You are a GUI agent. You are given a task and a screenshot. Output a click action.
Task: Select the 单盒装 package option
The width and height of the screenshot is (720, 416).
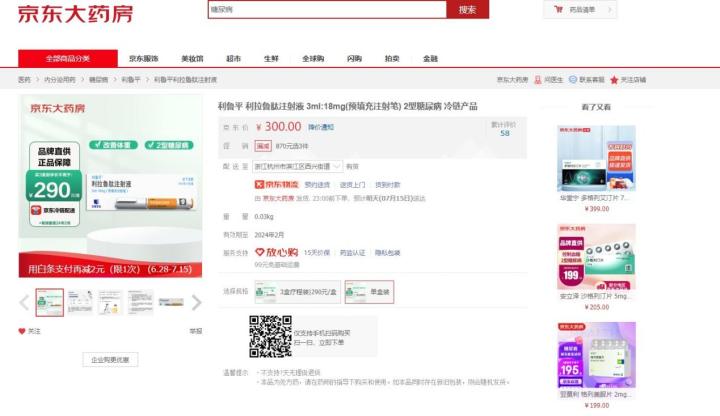pyautogui.click(x=369, y=292)
